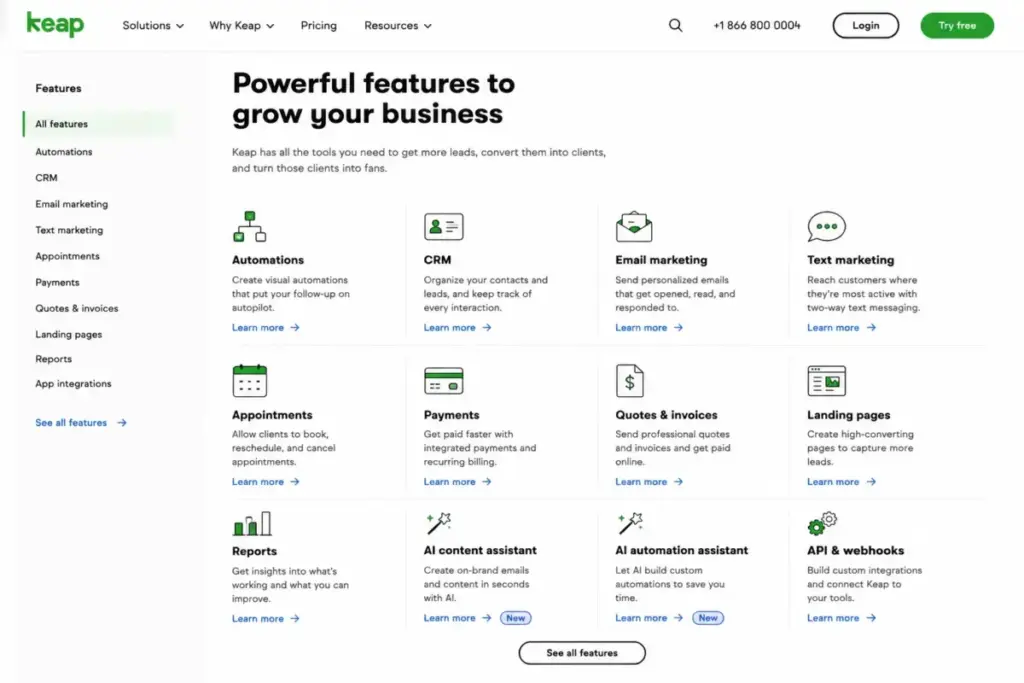This screenshot has width=1024, height=683.
Task: Click the Try free button
Action: [x=957, y=25]
